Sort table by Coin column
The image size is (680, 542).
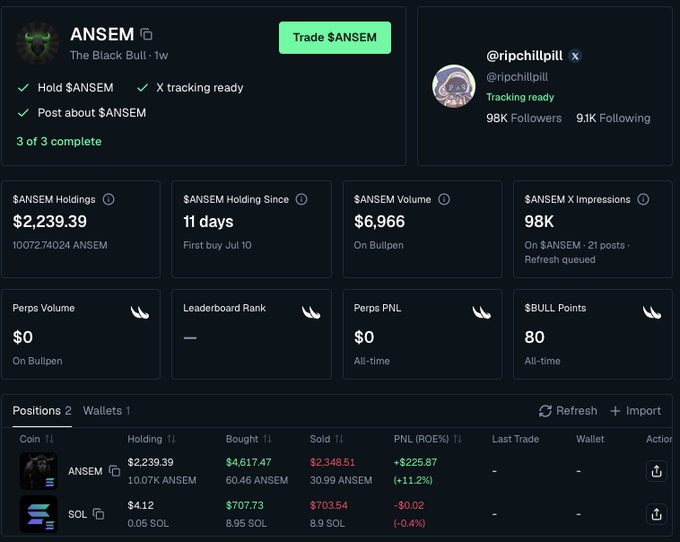point(36,439)
